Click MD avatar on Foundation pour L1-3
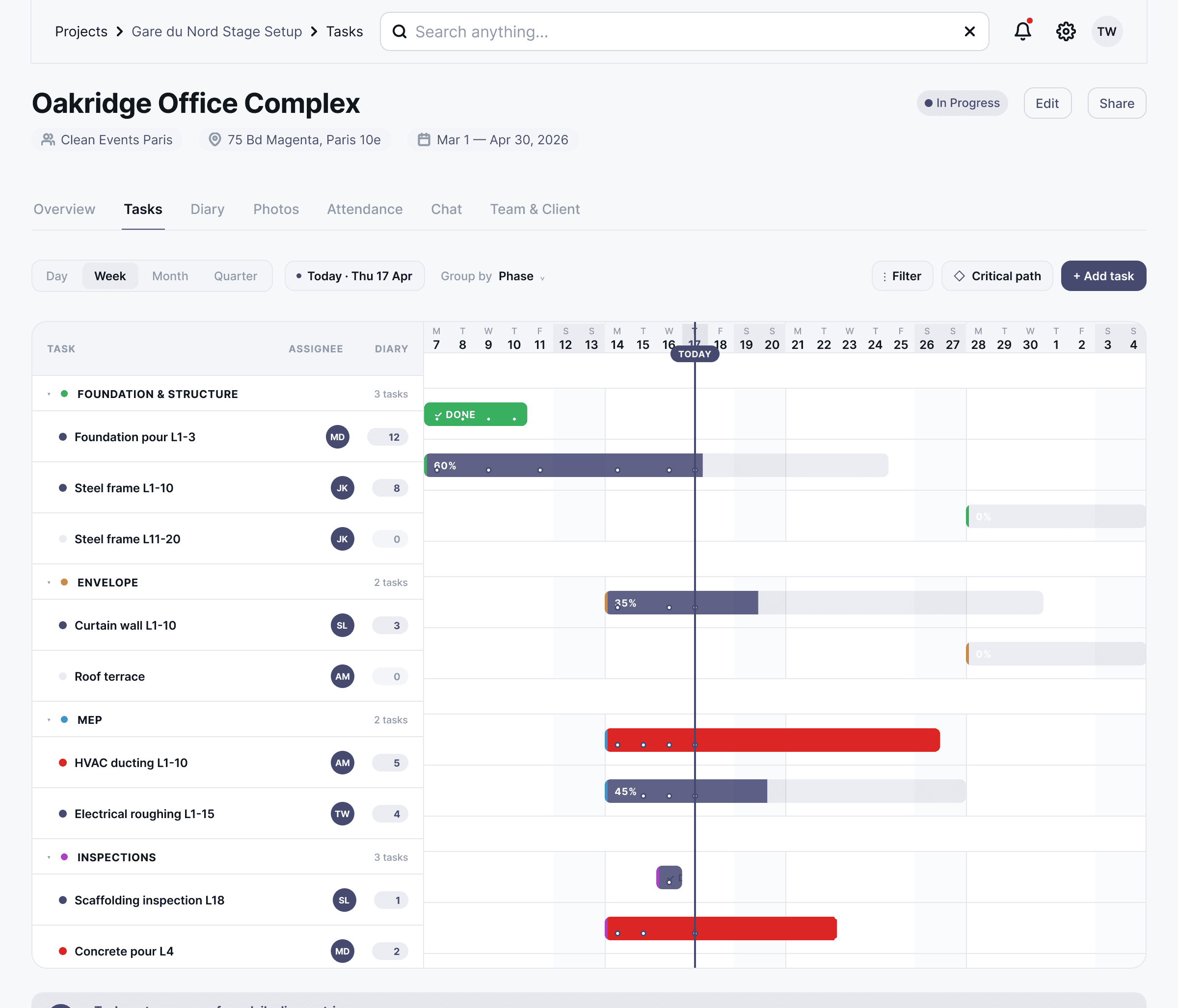1178x1008 pixels. click(338, 437)
